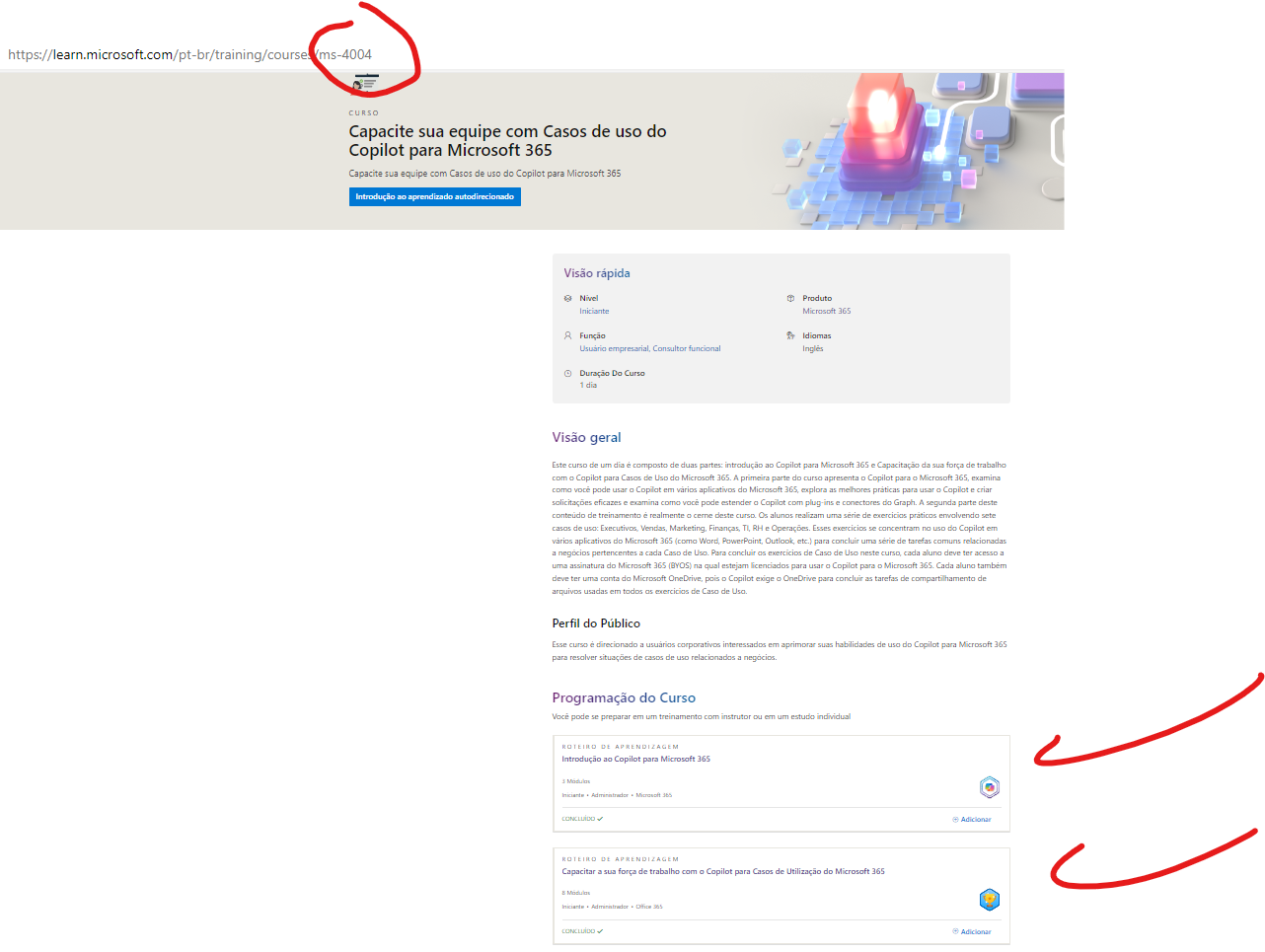This screenshot has width=1265, height=952.
Task: Click the Visão geral heading
Action: tap(586, 437)
